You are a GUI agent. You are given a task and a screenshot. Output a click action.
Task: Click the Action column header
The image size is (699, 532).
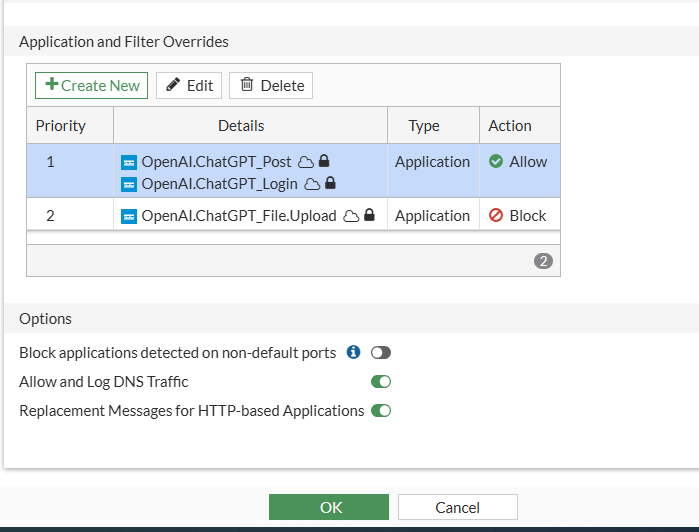coord(510,126)
